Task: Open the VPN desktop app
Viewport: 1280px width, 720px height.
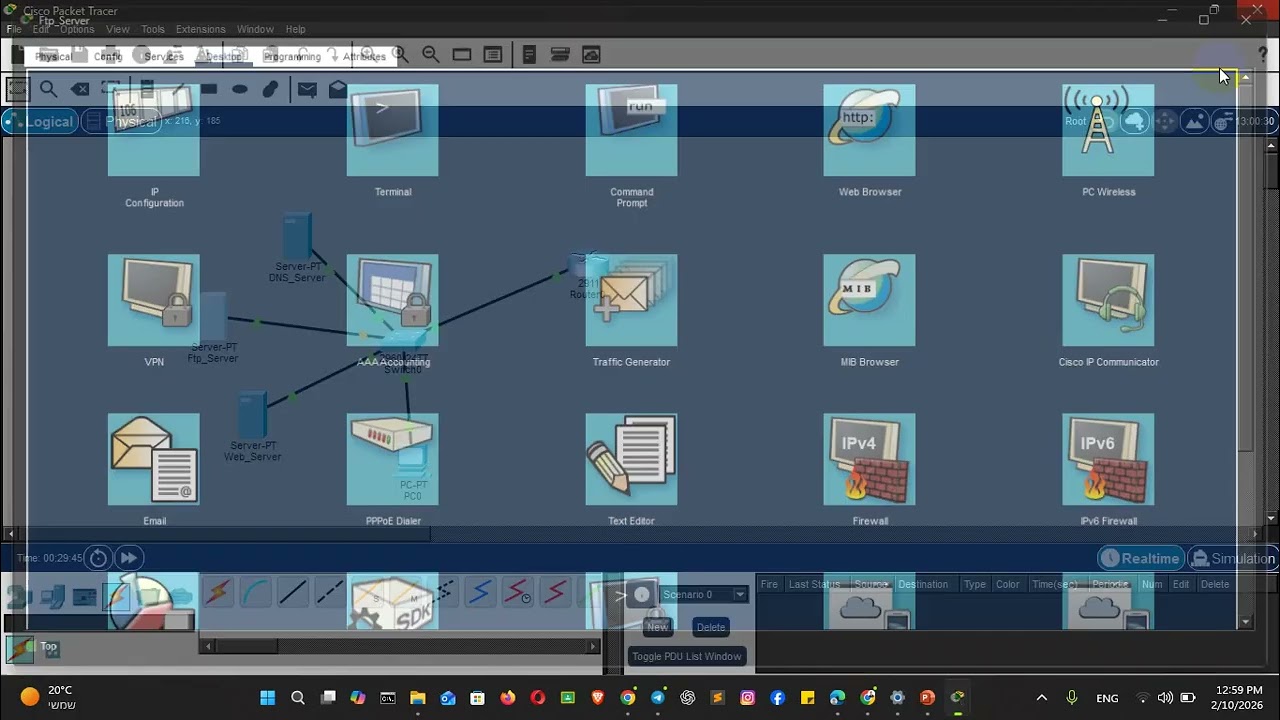Action: (x=153, y=300)
